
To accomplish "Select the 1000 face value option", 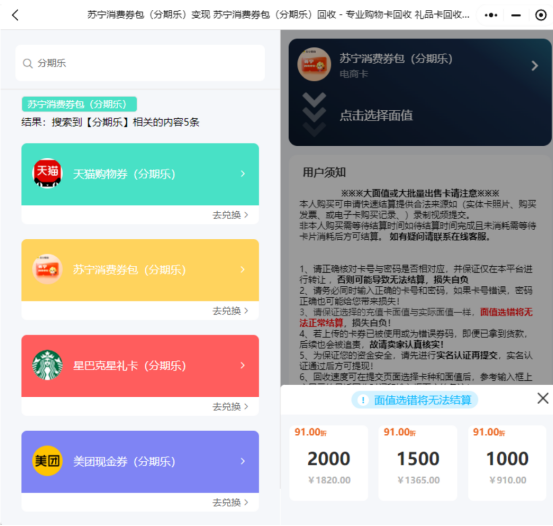I will pyautogui.click(x=507, y=462).
